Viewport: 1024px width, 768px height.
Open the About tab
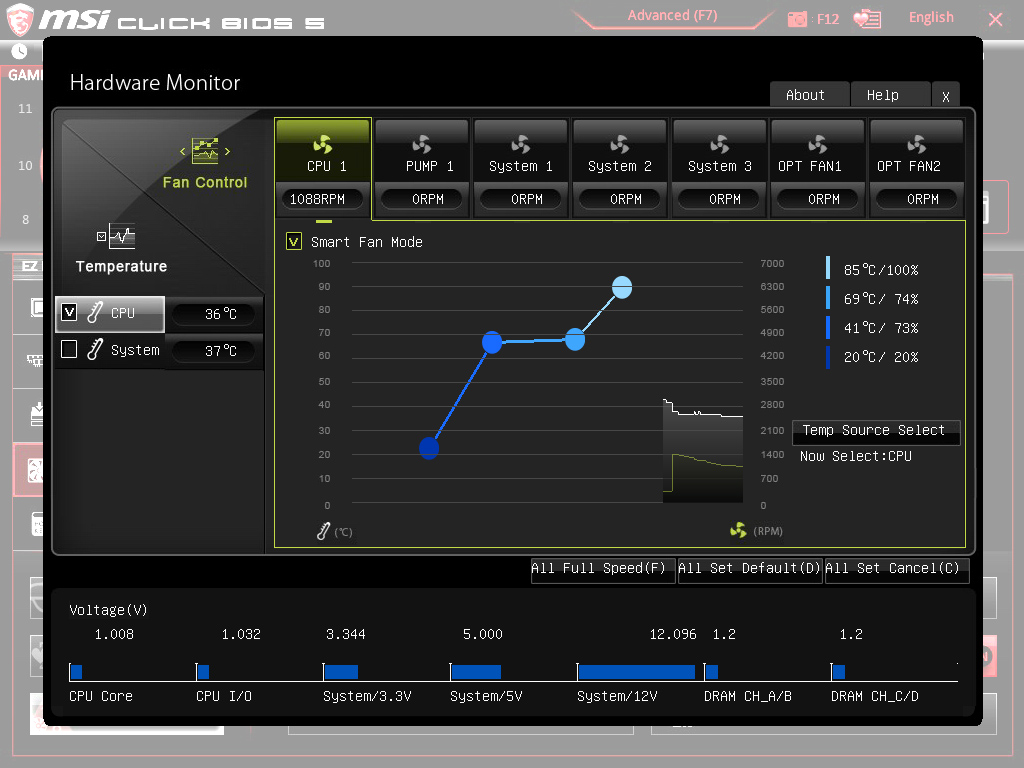tap(809, 95)
